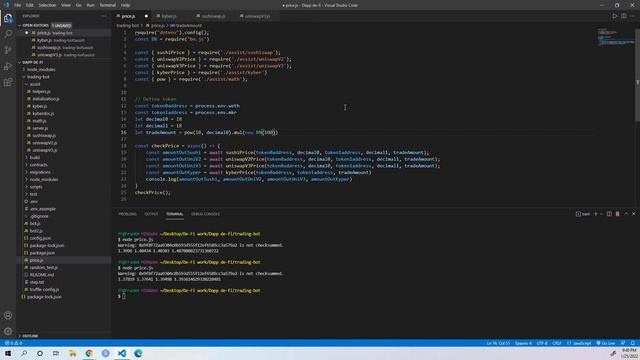Open Google Chrome from the taskbar
Screen dimensions: 640x360
[x=89, y=353]
